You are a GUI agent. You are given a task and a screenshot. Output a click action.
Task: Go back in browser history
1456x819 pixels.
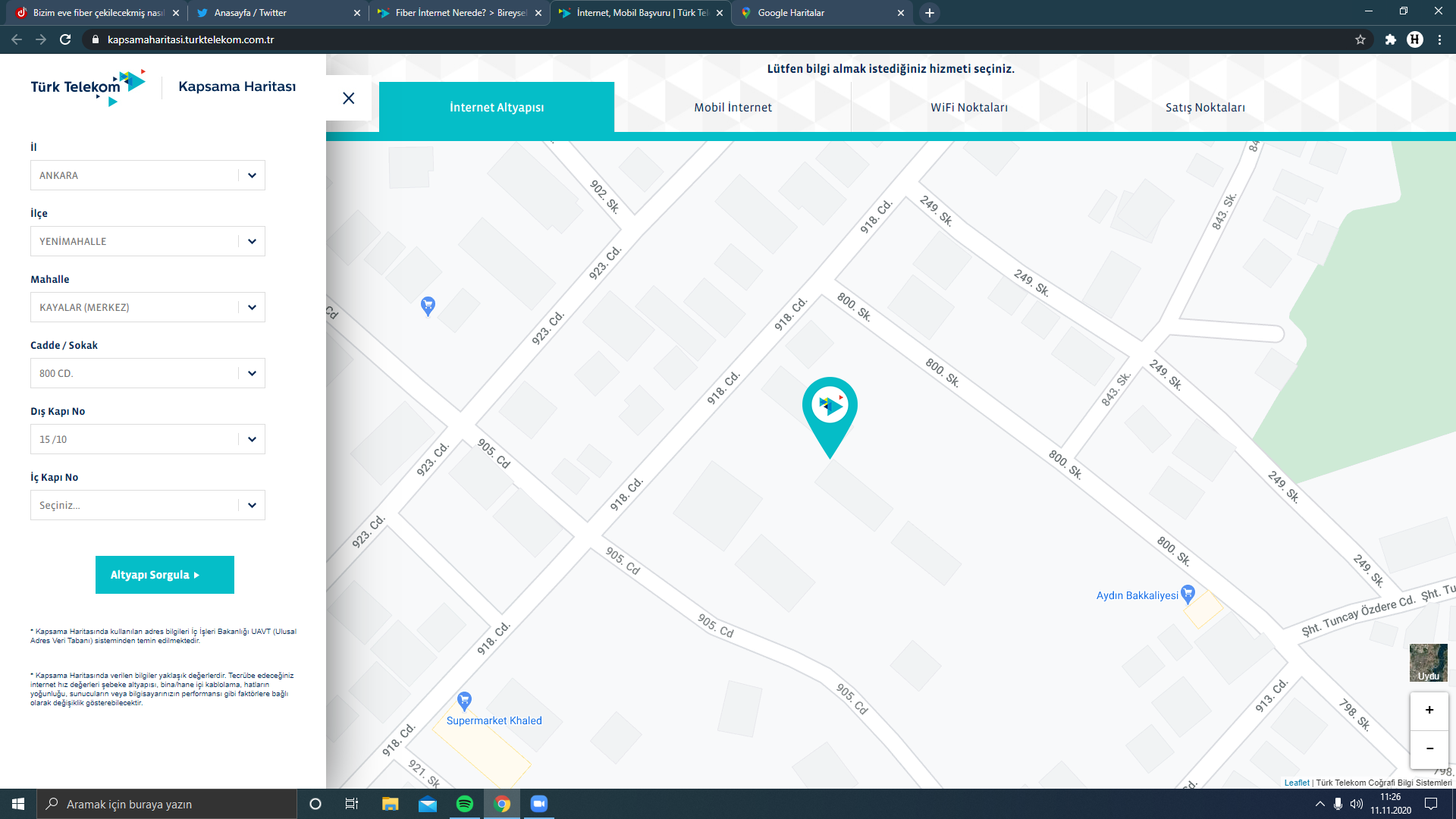point(17,39)
